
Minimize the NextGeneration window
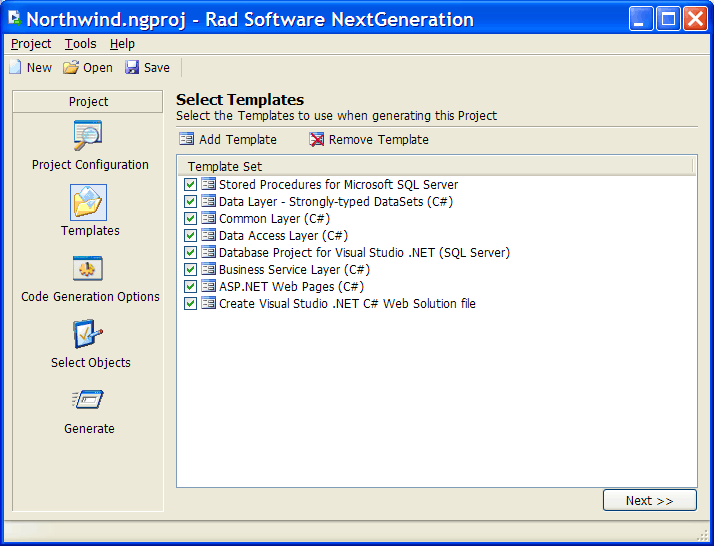click(x=641, y=19)
